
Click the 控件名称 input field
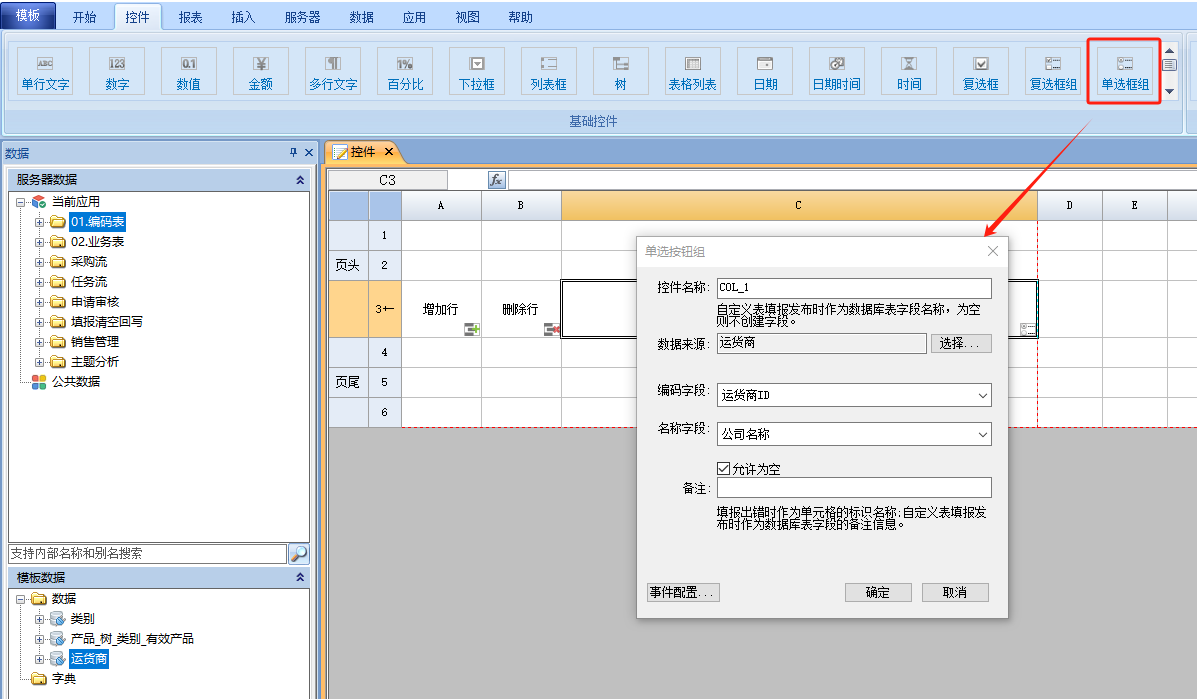pos(853,288)
